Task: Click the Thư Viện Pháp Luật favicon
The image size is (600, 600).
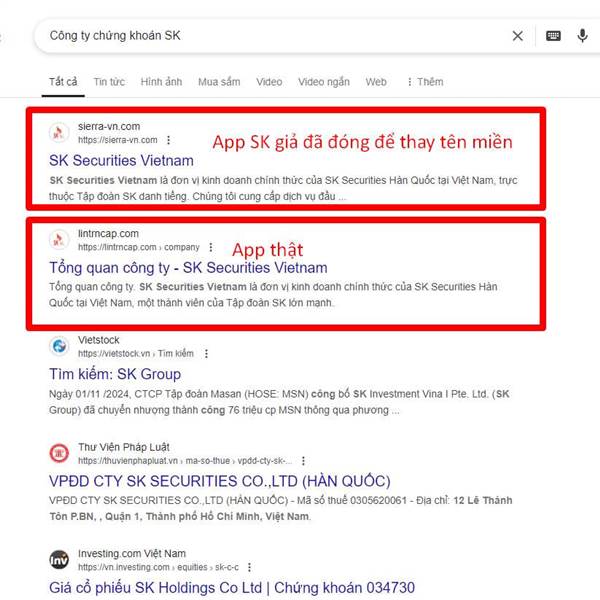Action: tap(59, 453)
